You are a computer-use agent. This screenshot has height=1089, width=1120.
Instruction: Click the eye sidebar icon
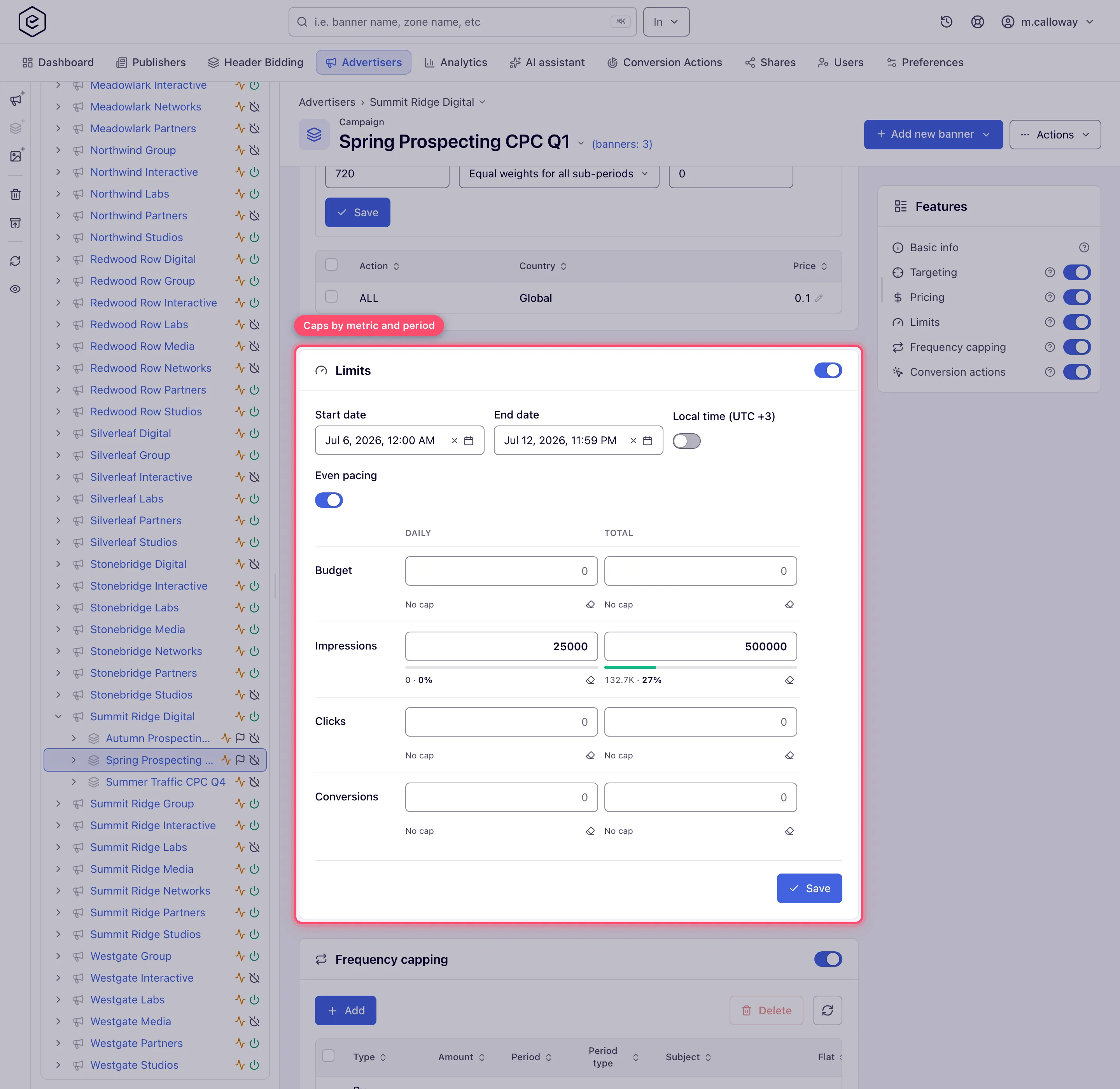click(x=16, y=289)
